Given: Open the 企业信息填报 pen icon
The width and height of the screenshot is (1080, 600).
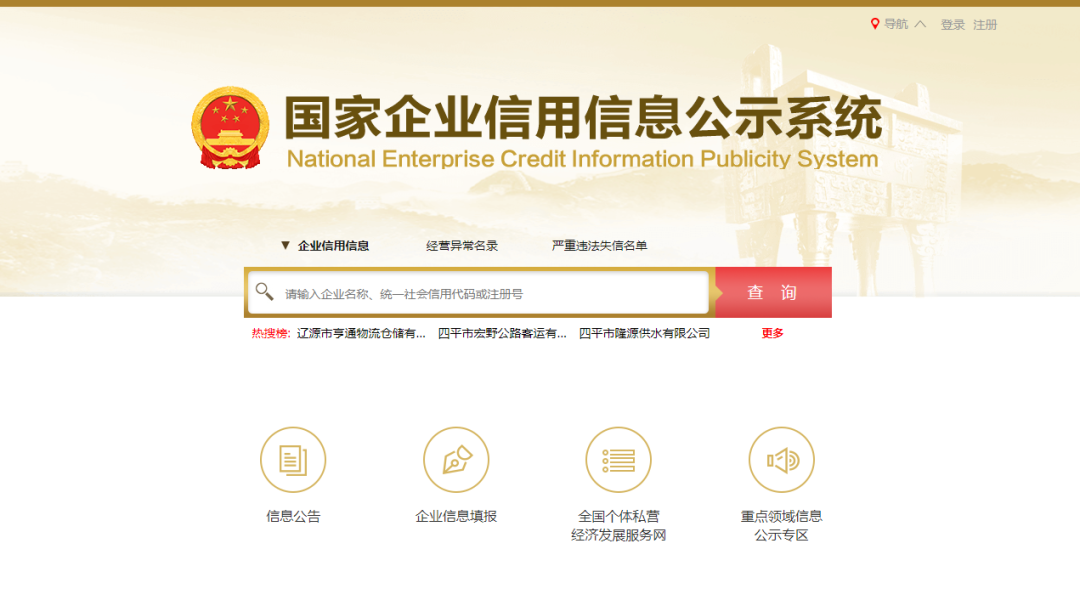Looking at the screenshot, I should click(x=456, y=459).
